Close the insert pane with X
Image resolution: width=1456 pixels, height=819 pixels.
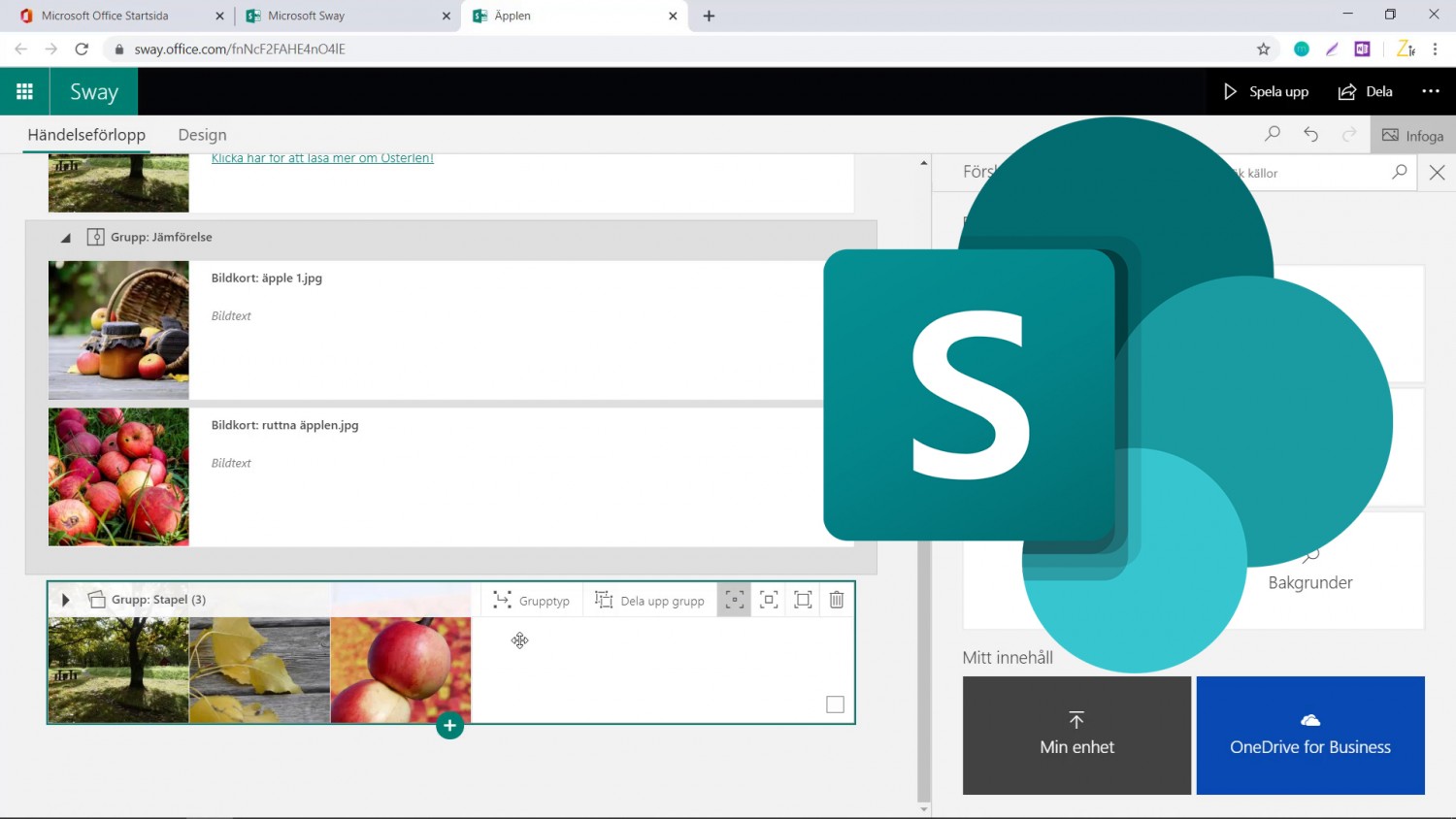pyautogui.click(x=1438, y=172)
